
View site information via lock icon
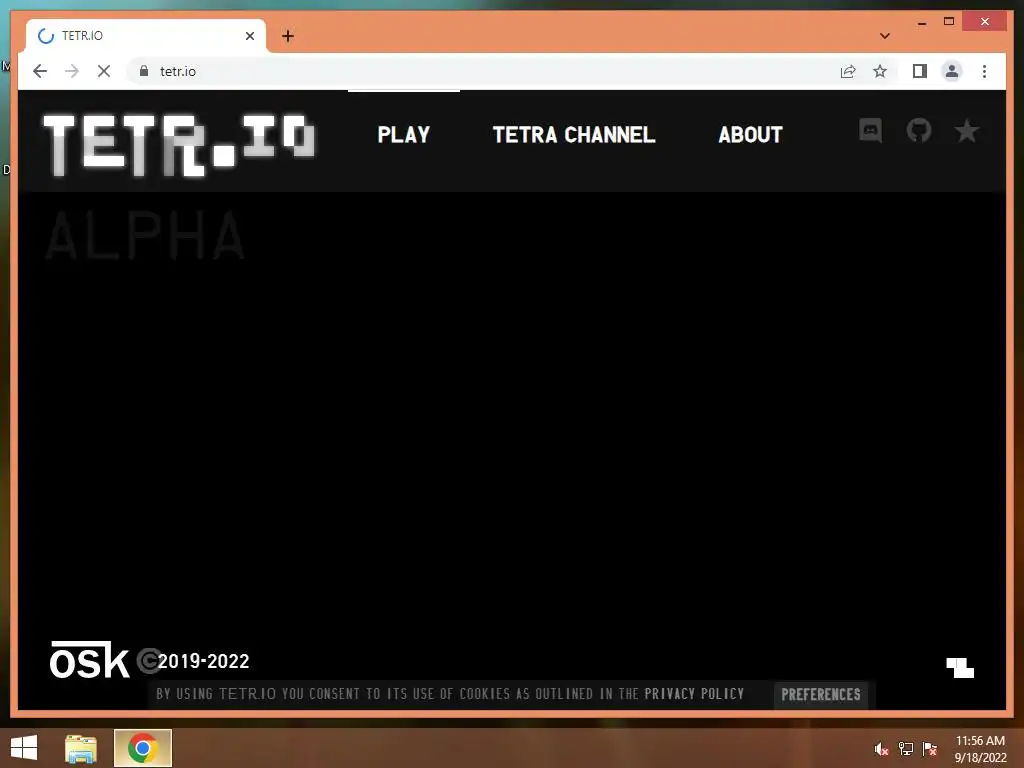coord(144,71)
